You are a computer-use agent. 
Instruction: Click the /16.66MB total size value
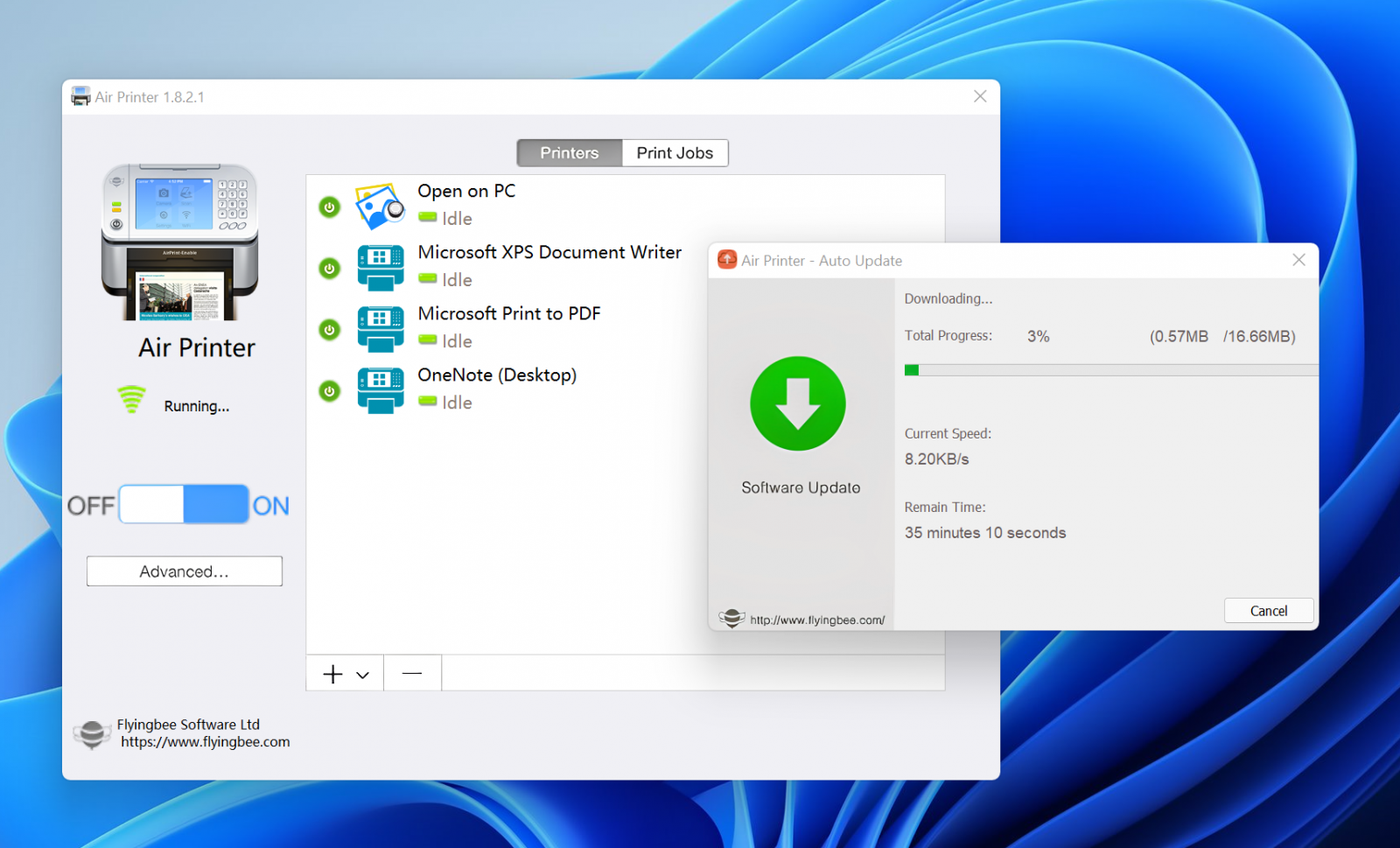[1259, 336]
